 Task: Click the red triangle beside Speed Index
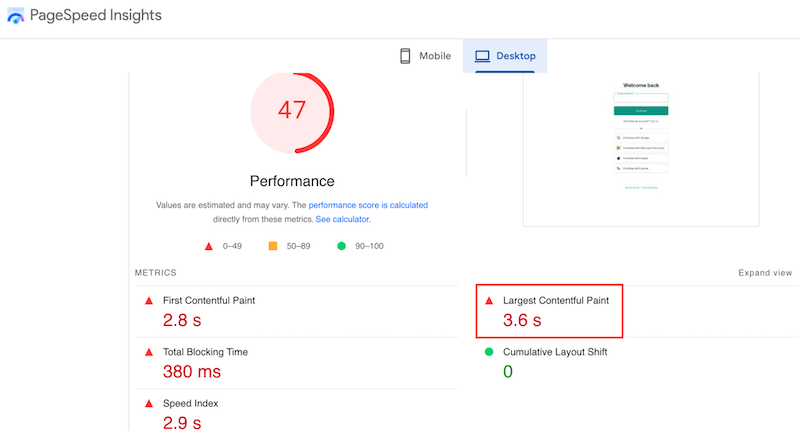click(x=149, y=403)
